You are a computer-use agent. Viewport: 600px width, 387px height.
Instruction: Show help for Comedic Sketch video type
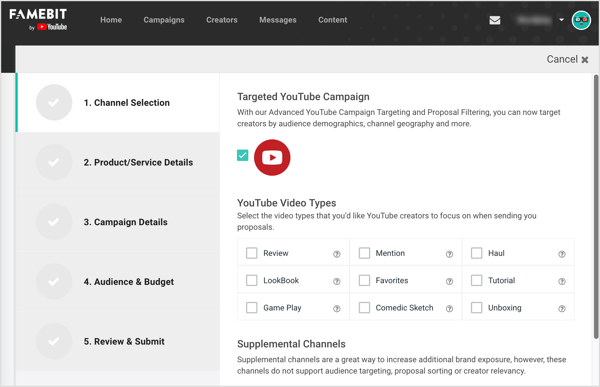coord(449,309)
